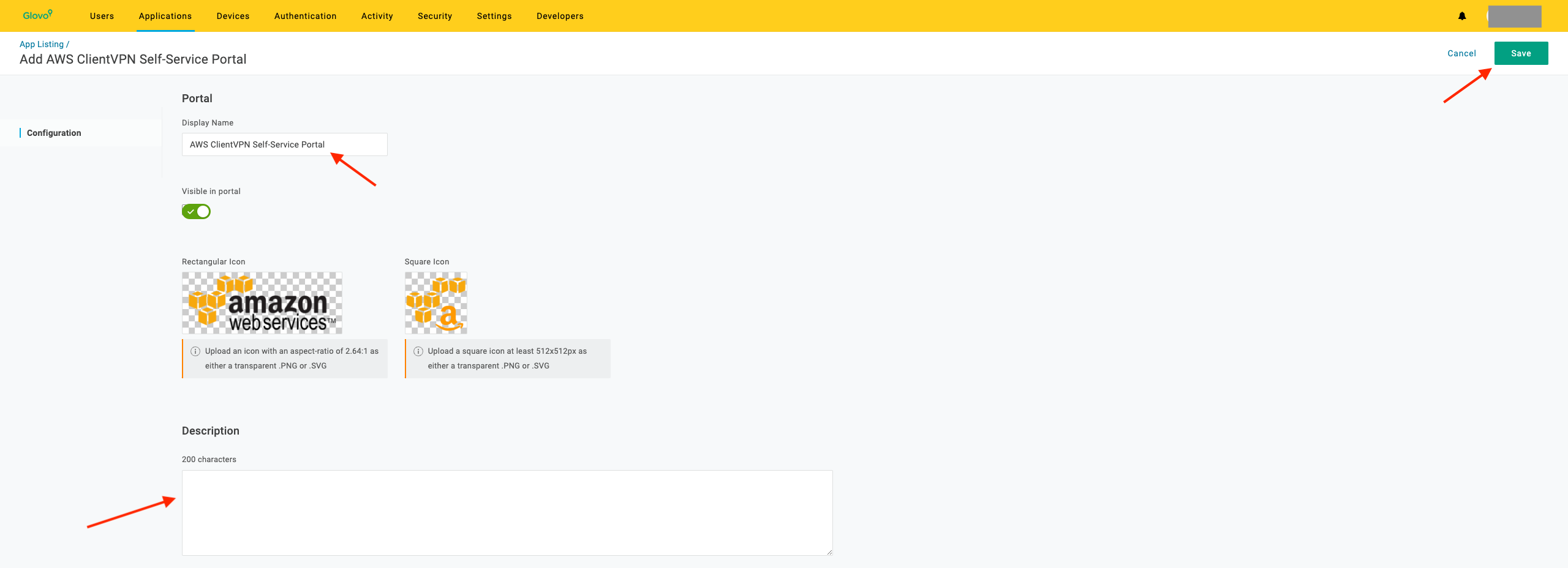The height and width of the screenshot is (568, 1568).
Task: Save the application
Action: (x=1521, y=53)
